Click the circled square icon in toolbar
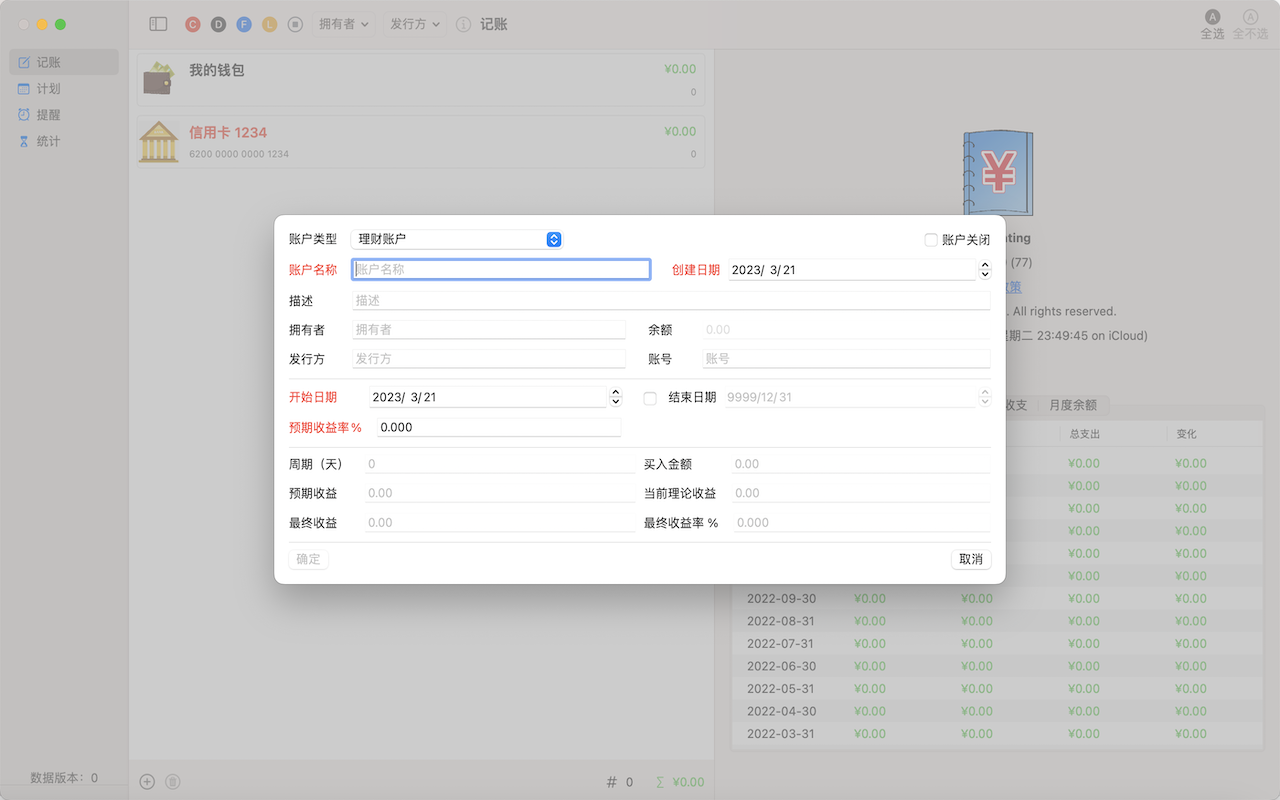This screenshot has height=800, width=1280. click(x=295, y=24)
